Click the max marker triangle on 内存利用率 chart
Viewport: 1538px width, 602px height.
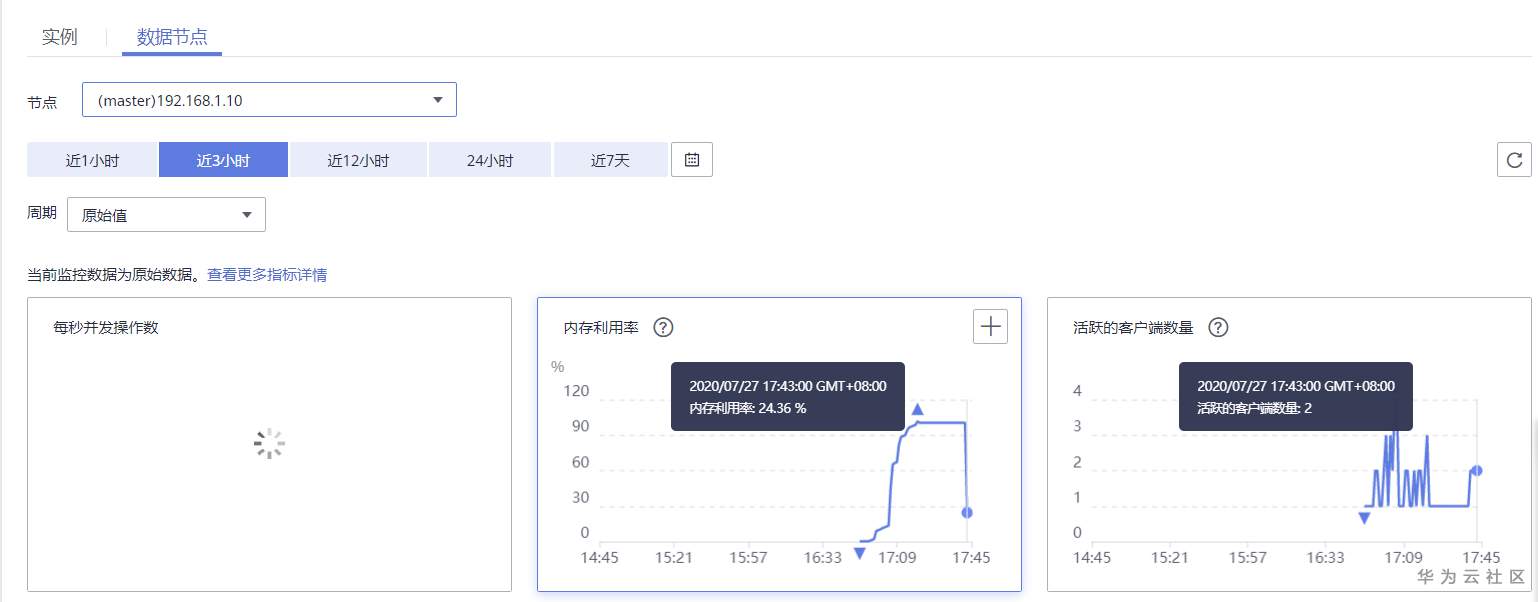(x=917, y=409)
